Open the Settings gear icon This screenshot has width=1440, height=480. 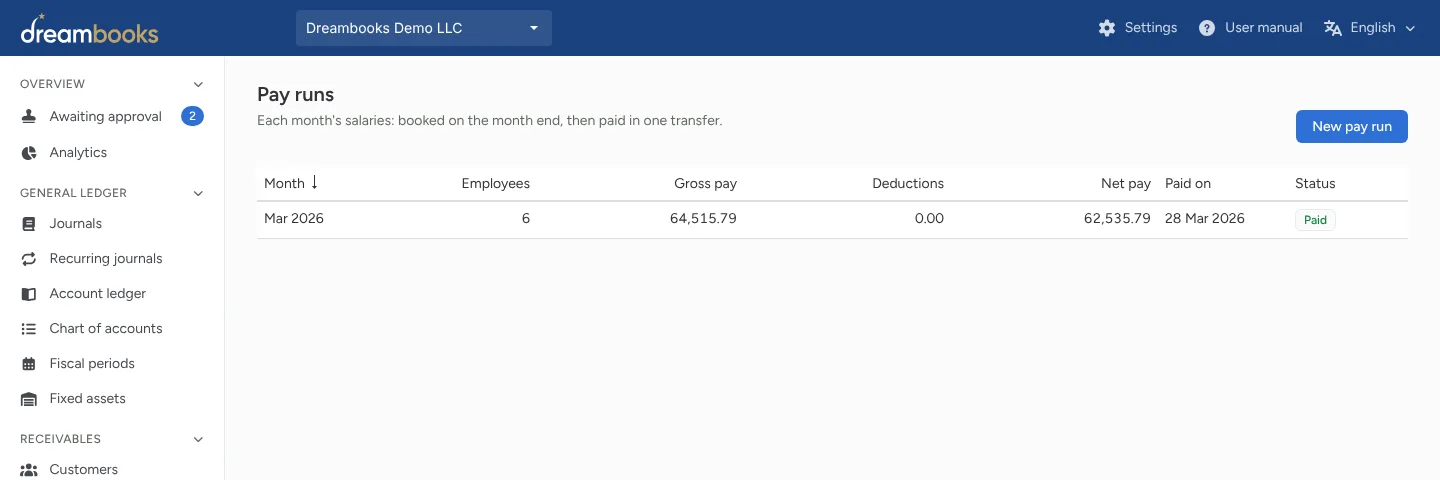(1106, 28)
